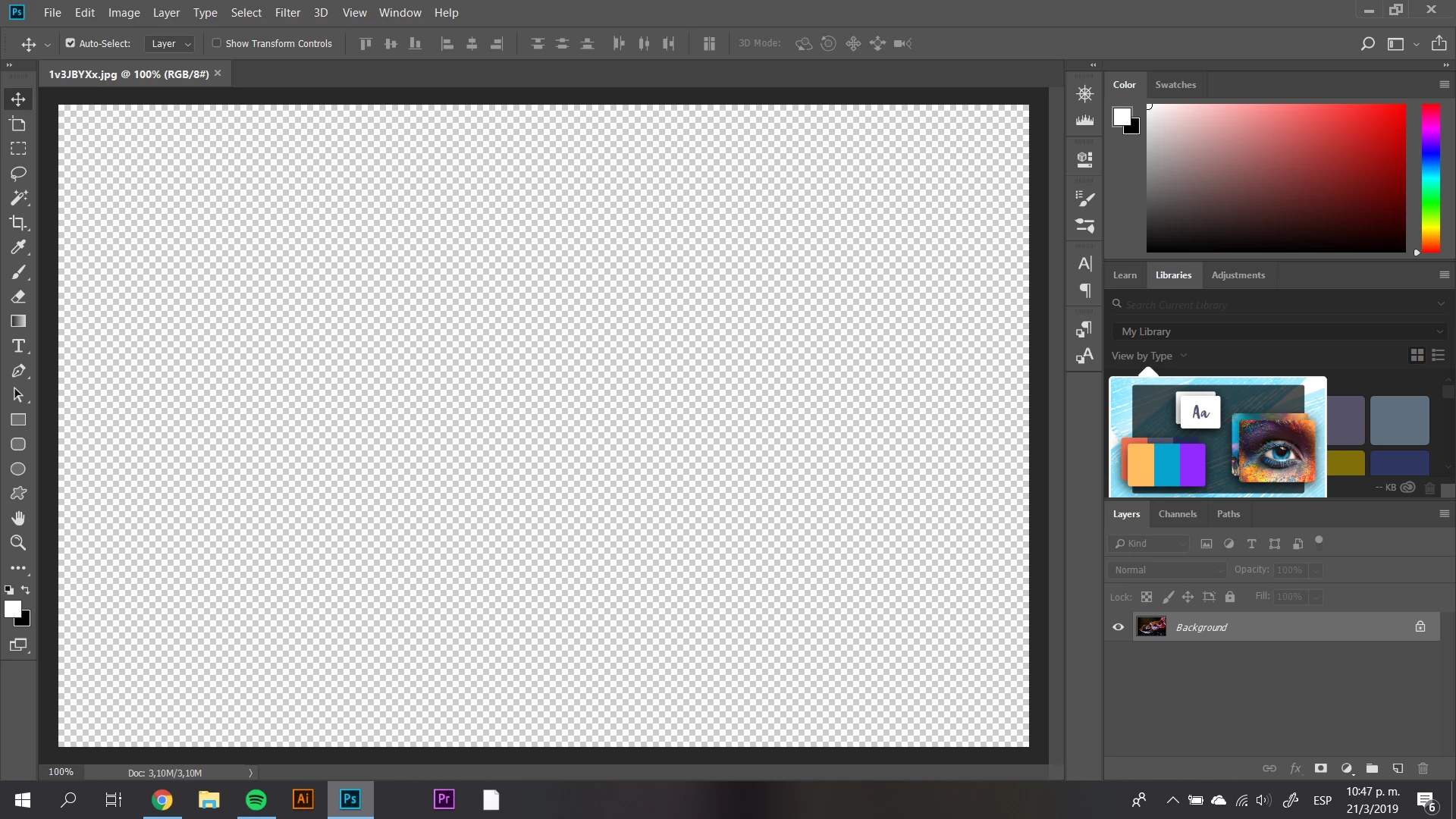Hide the Background layer visibility eye
The width and height of the screenshot is (1456, 819).
pyautogui.click(x=1118, y=627)
